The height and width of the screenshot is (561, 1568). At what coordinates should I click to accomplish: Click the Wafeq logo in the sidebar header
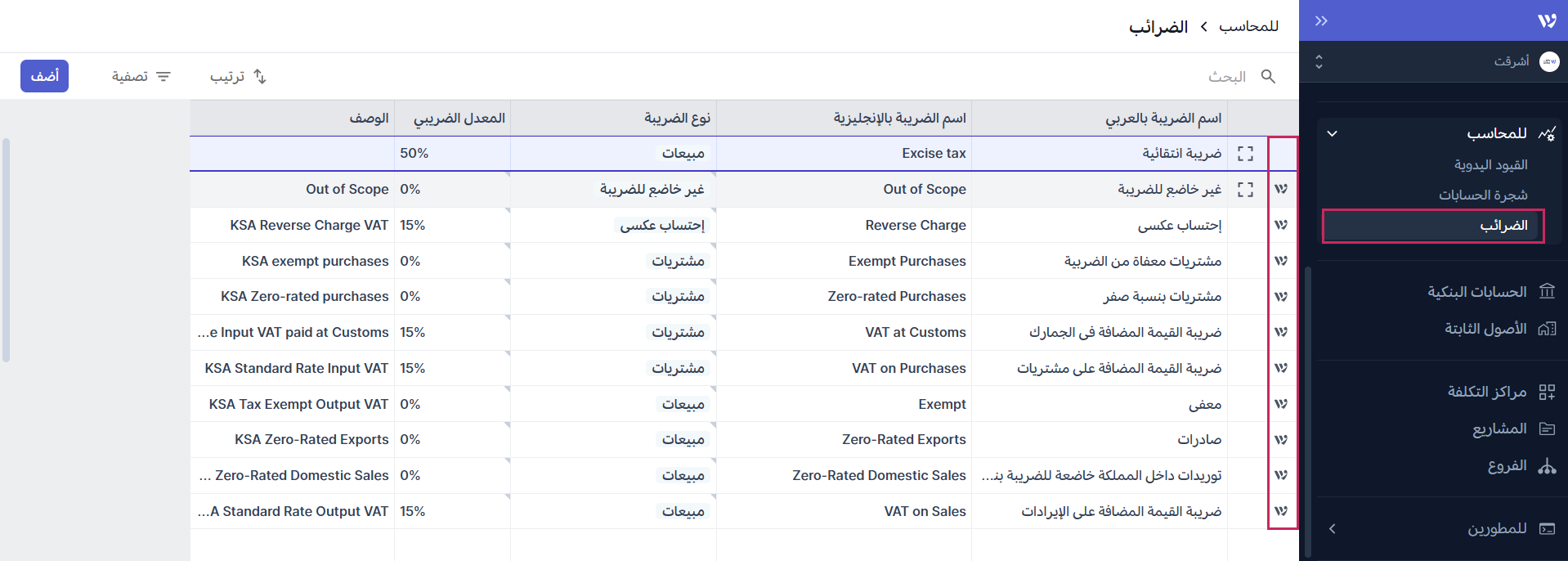click(1546, 21)
